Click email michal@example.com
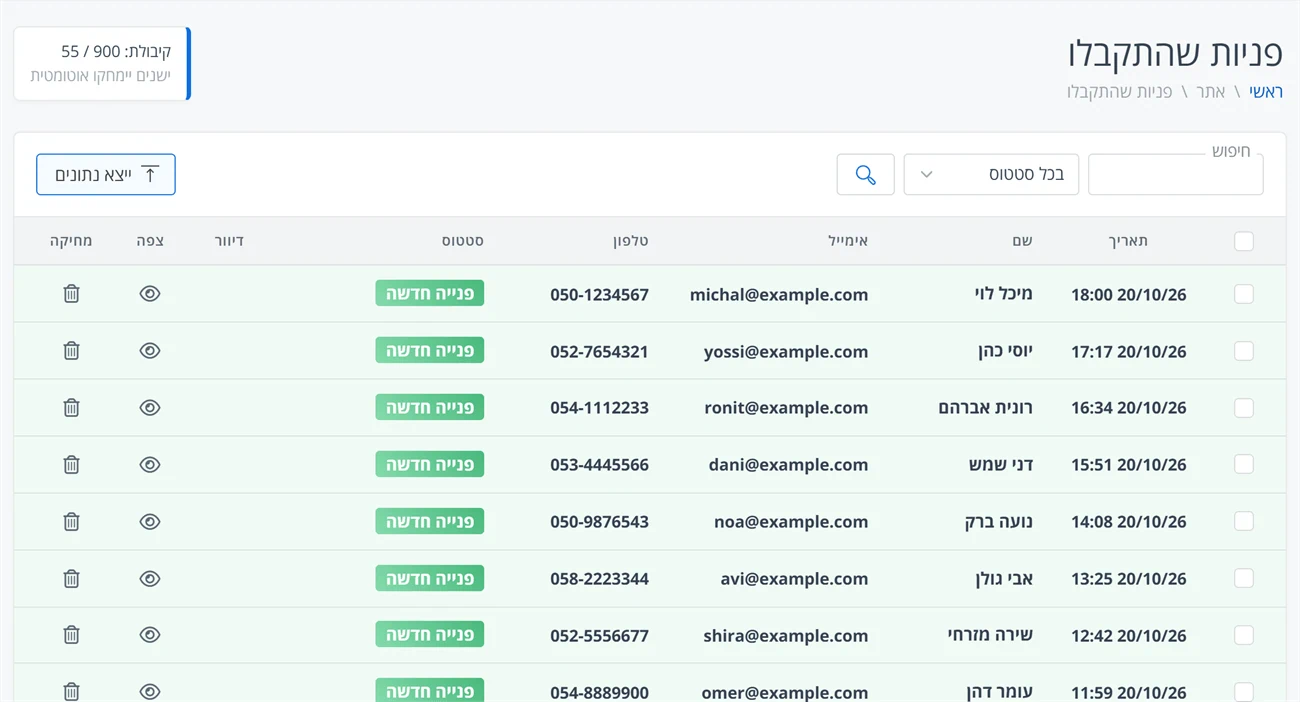Image resolution: width=1300 pixels, height=702 pixels. 779,295
